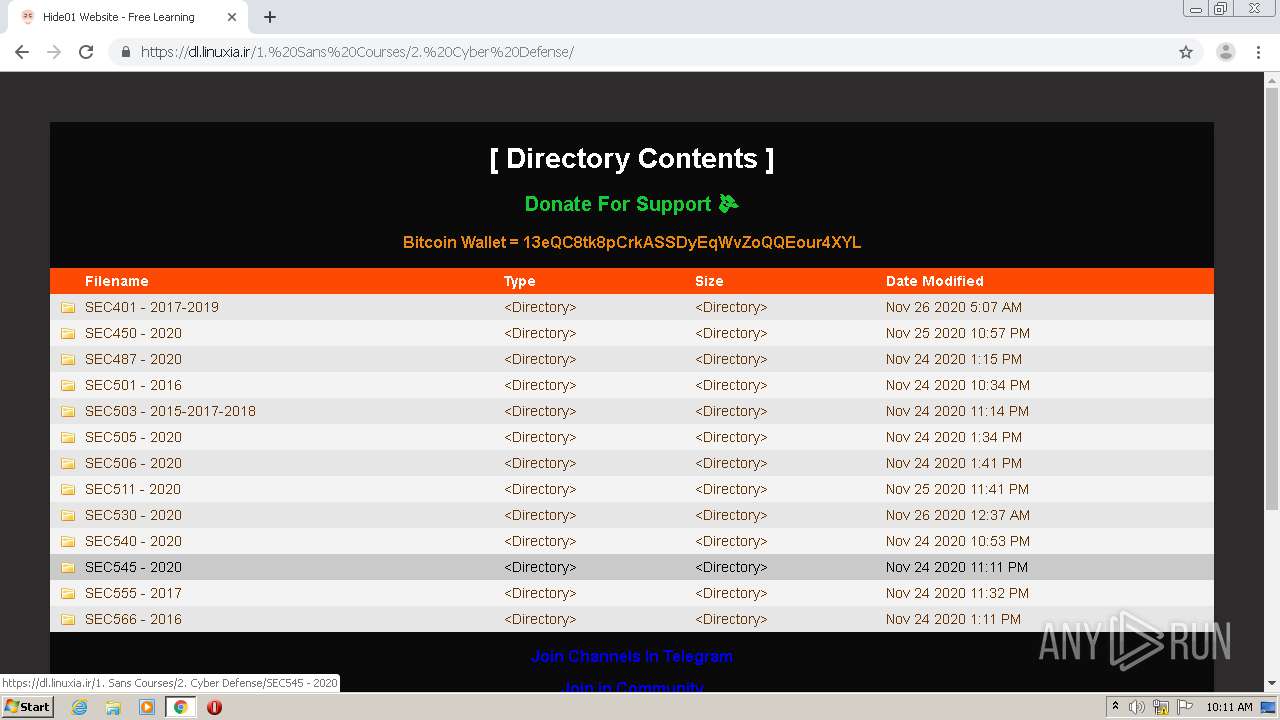Click the folder icon for SEC530 - 2020
The height and width of the screenshot is (720, 1280).
pos(68,516)
